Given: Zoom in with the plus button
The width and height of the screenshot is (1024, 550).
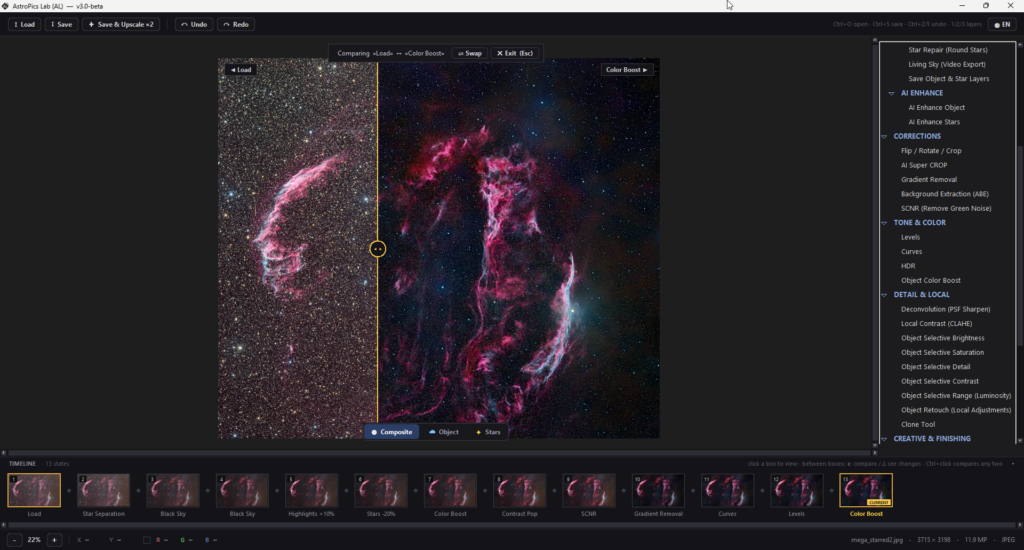Looking at the screenshot, I should [54, 540].
